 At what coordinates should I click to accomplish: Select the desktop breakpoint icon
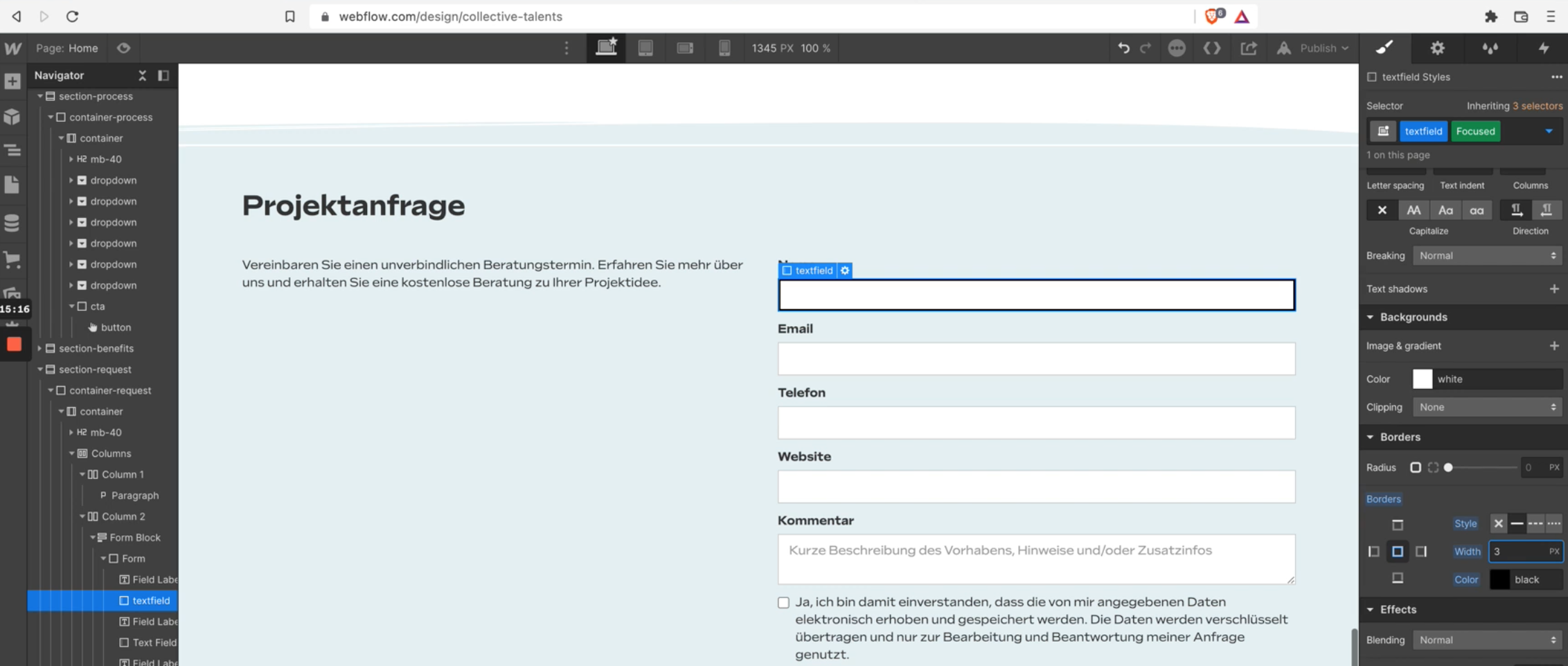(x=606, y=48)
